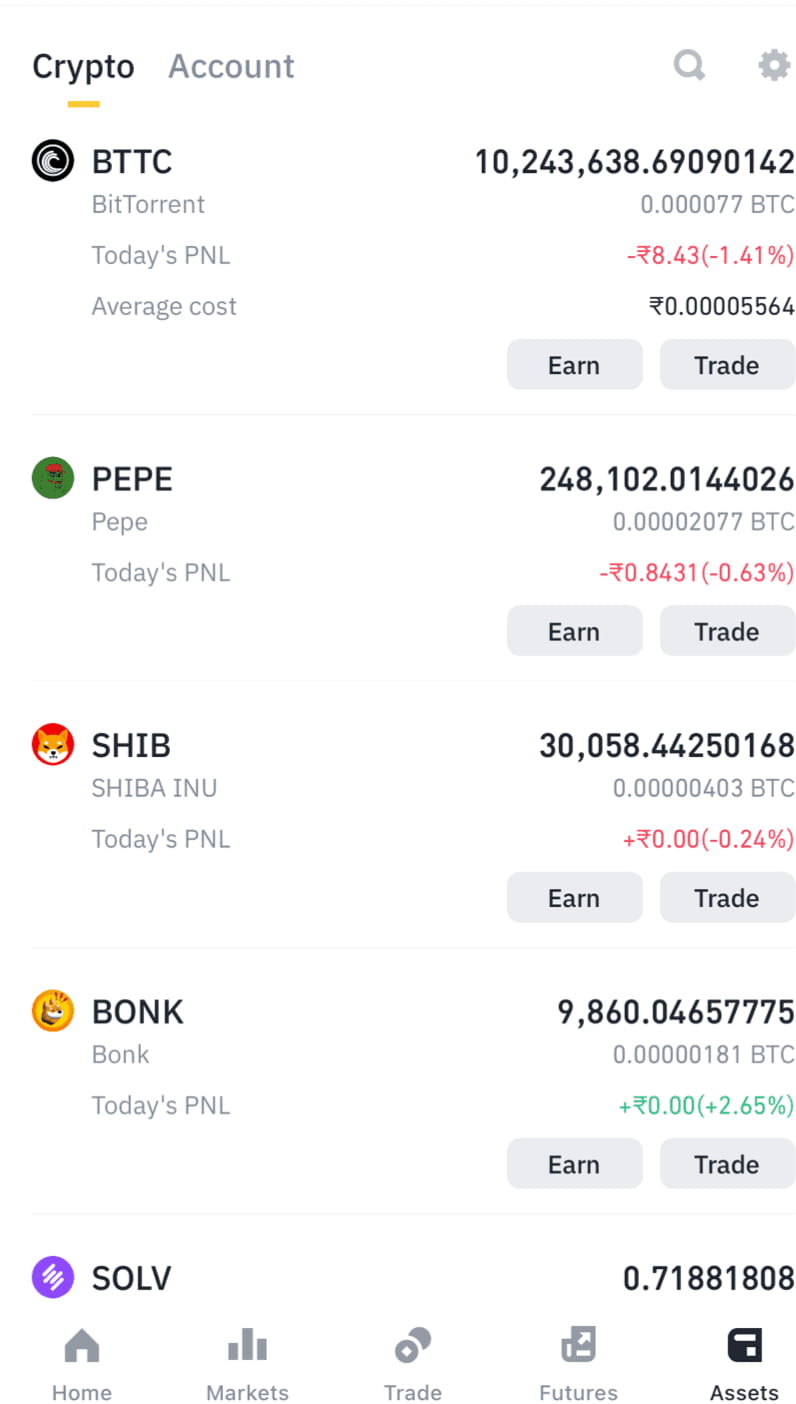Open Futures from bottom navigation bar
796x1404 pixels.
click(x=578, y=1365)
